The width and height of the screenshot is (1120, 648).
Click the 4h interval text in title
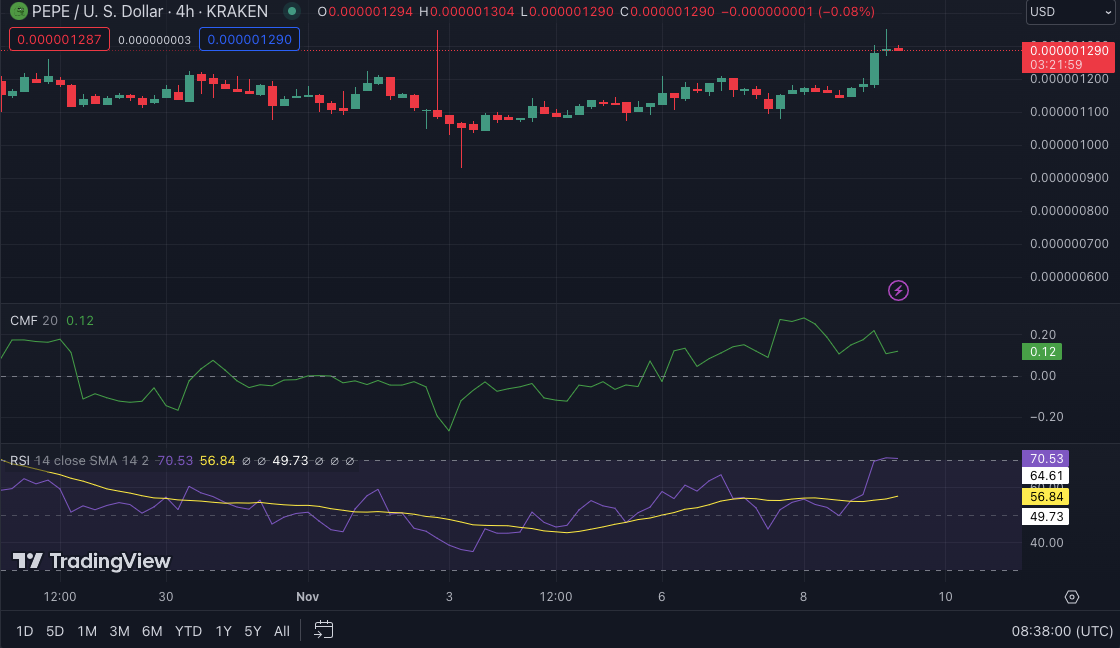coord(185,11)
